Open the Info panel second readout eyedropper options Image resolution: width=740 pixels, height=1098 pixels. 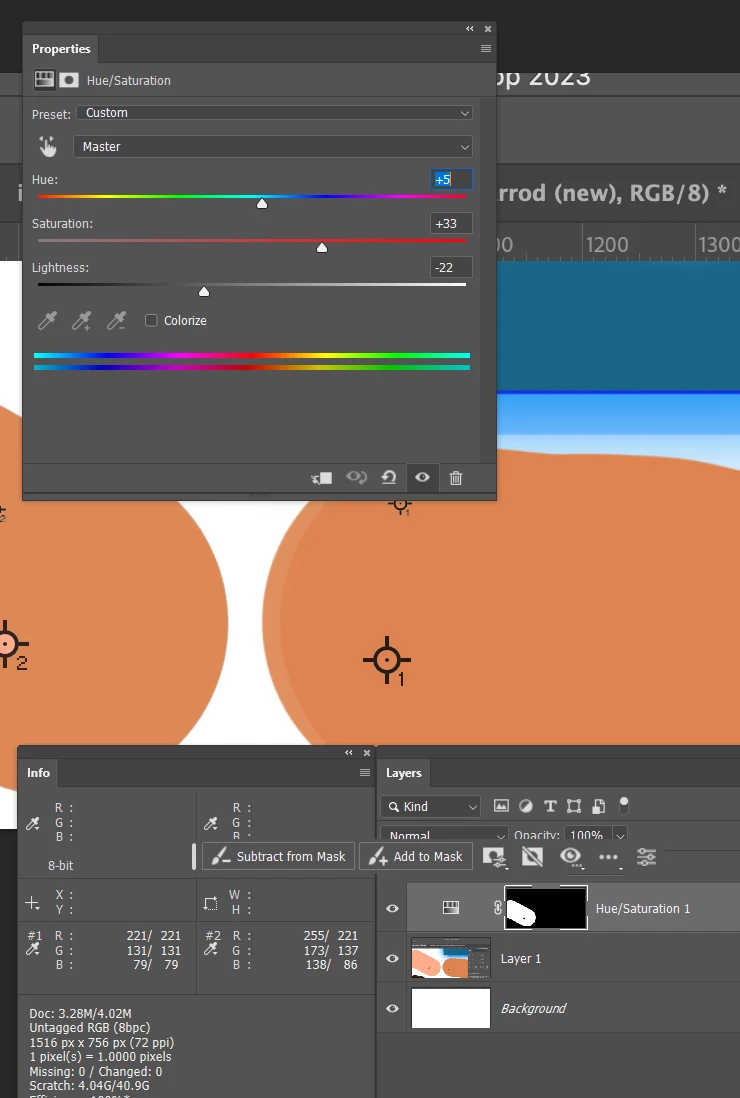click(211, 824)
